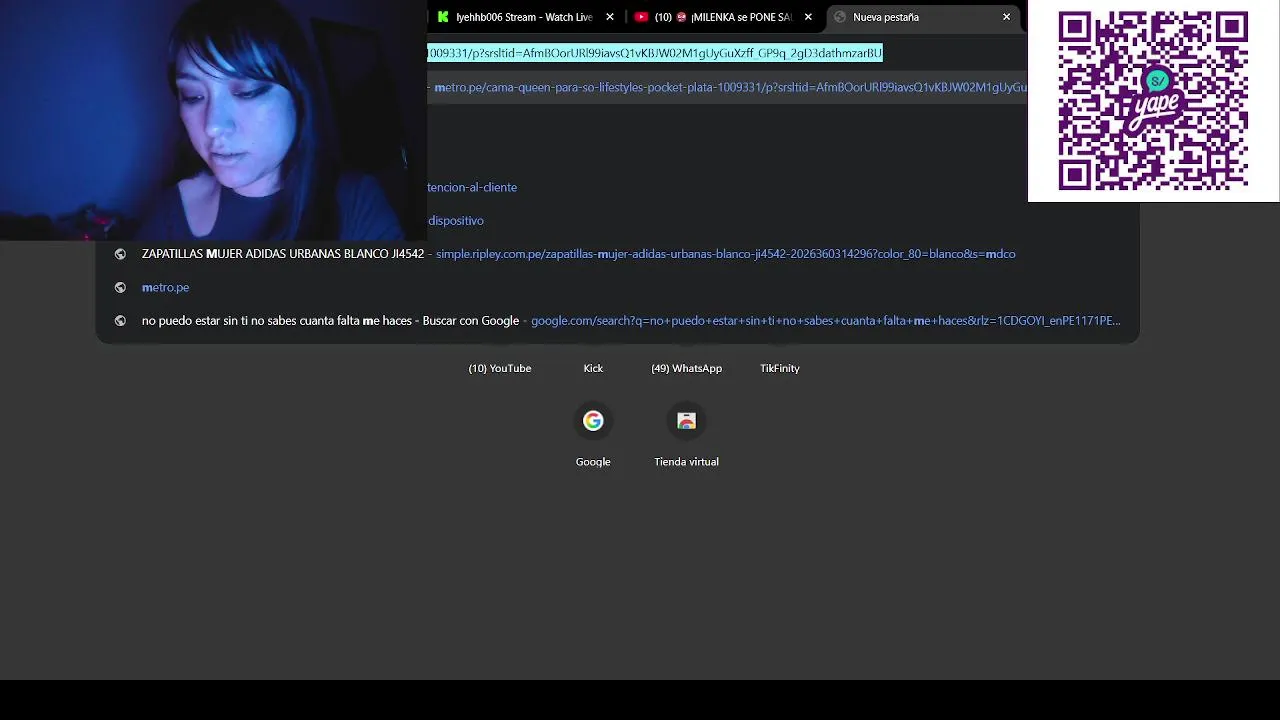
Task: Click the Yape QR code image
Action: [1153, 101]
